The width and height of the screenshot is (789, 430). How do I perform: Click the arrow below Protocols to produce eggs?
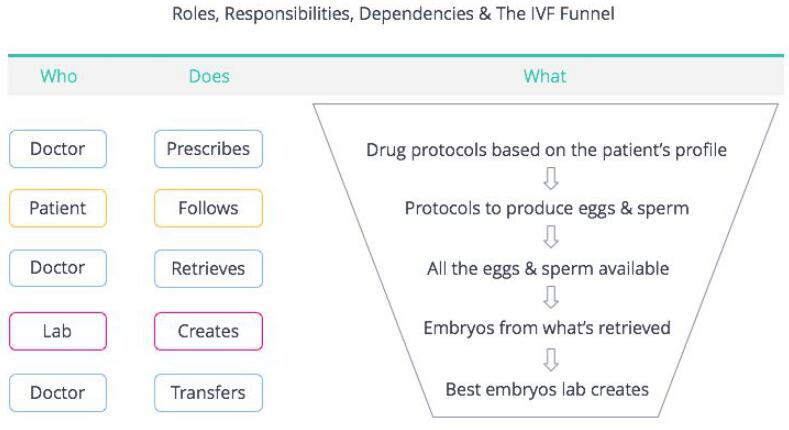point(551,237)
